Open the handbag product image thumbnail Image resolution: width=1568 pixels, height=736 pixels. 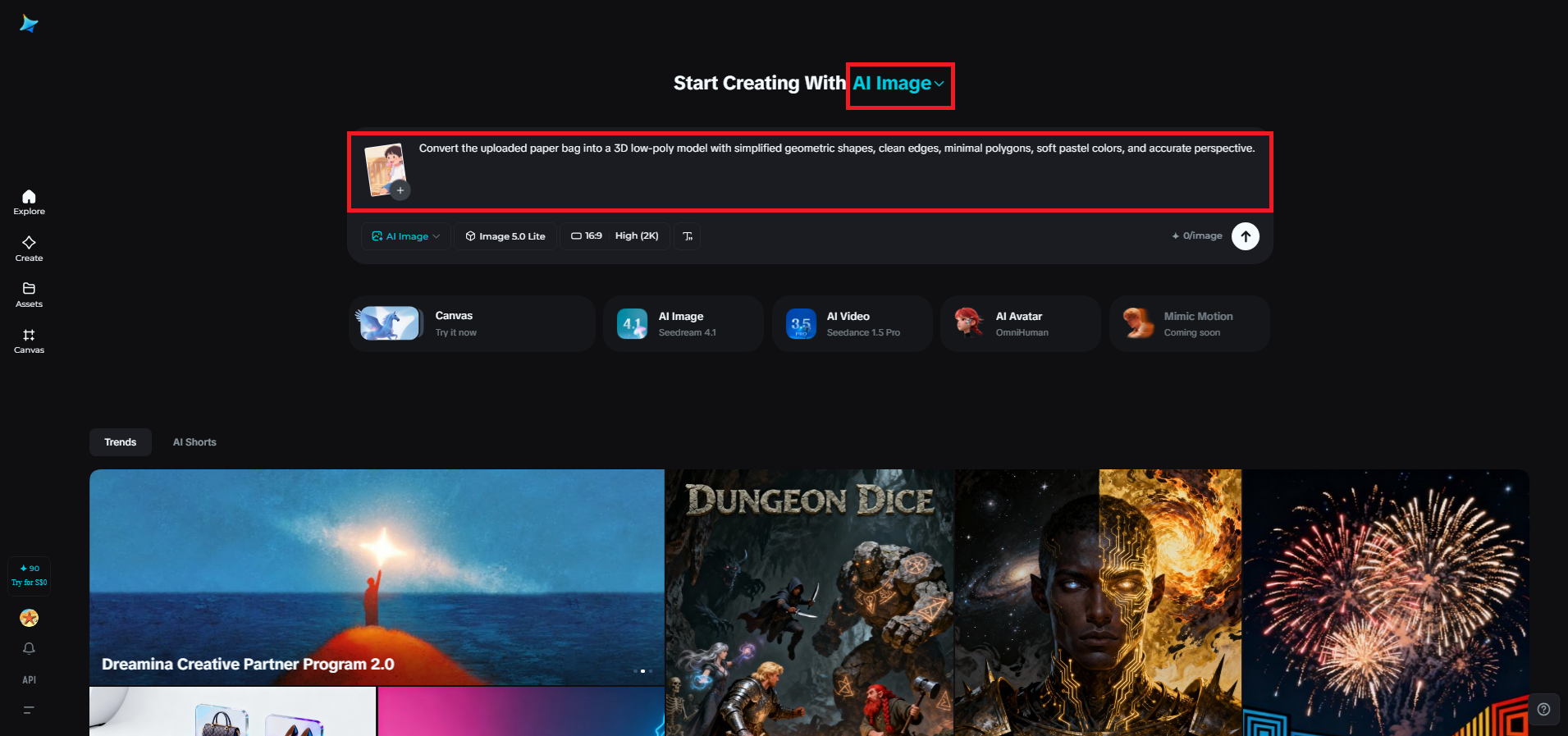pyautogui.click(x=232, y=711)
